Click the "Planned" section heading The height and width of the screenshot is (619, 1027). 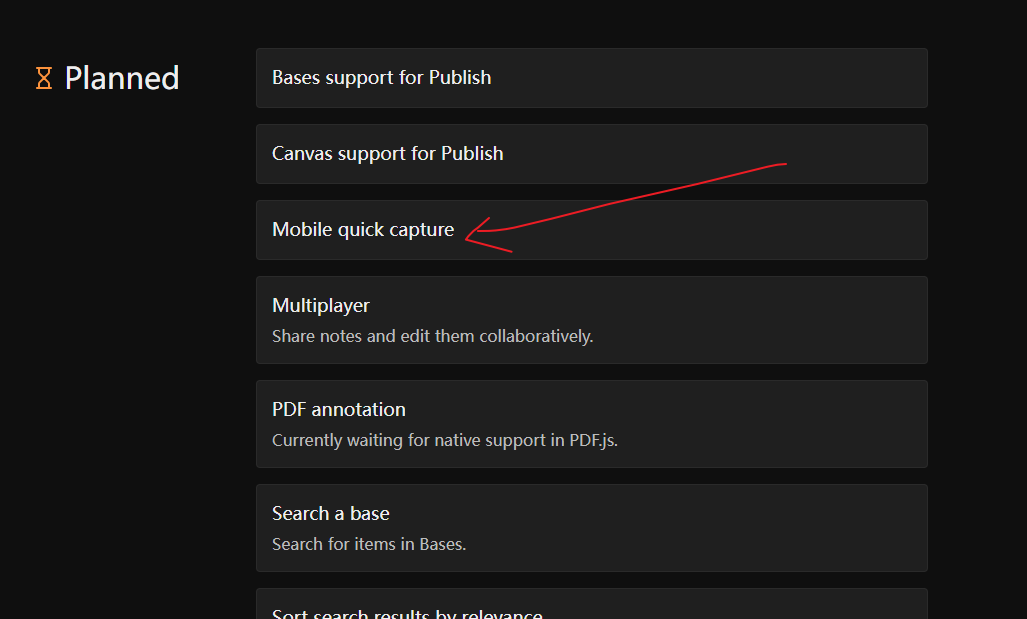pyautogui.click(x=121, y=78)
